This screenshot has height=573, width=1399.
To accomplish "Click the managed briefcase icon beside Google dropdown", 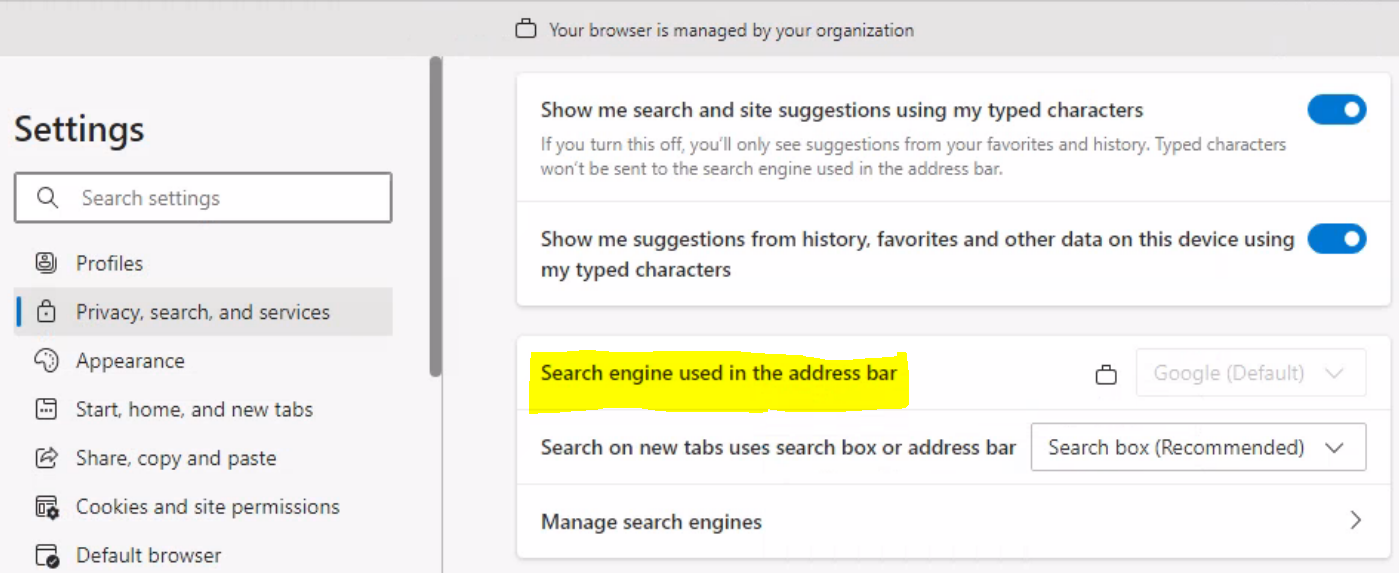I will pos(1106,375).
